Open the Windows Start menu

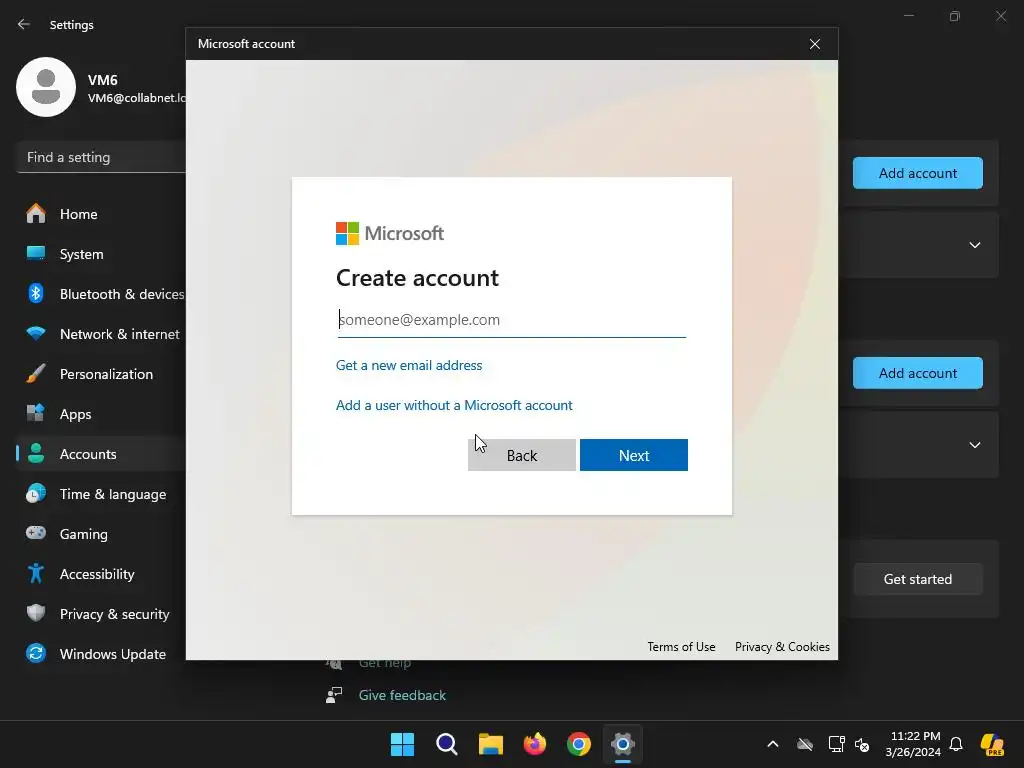click(402, 744)
